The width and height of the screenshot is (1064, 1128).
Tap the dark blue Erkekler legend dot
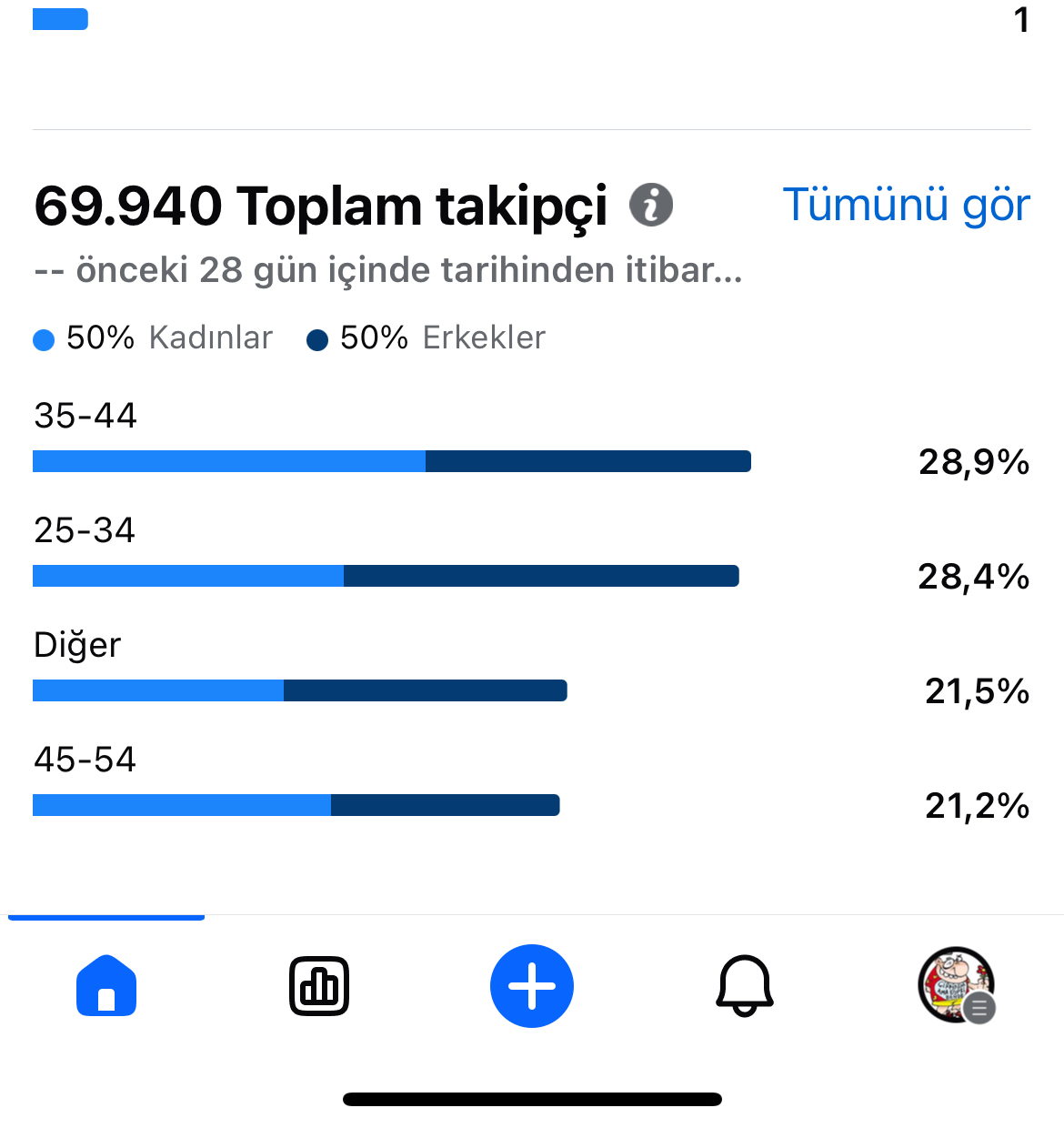click(x=317, y=340)
